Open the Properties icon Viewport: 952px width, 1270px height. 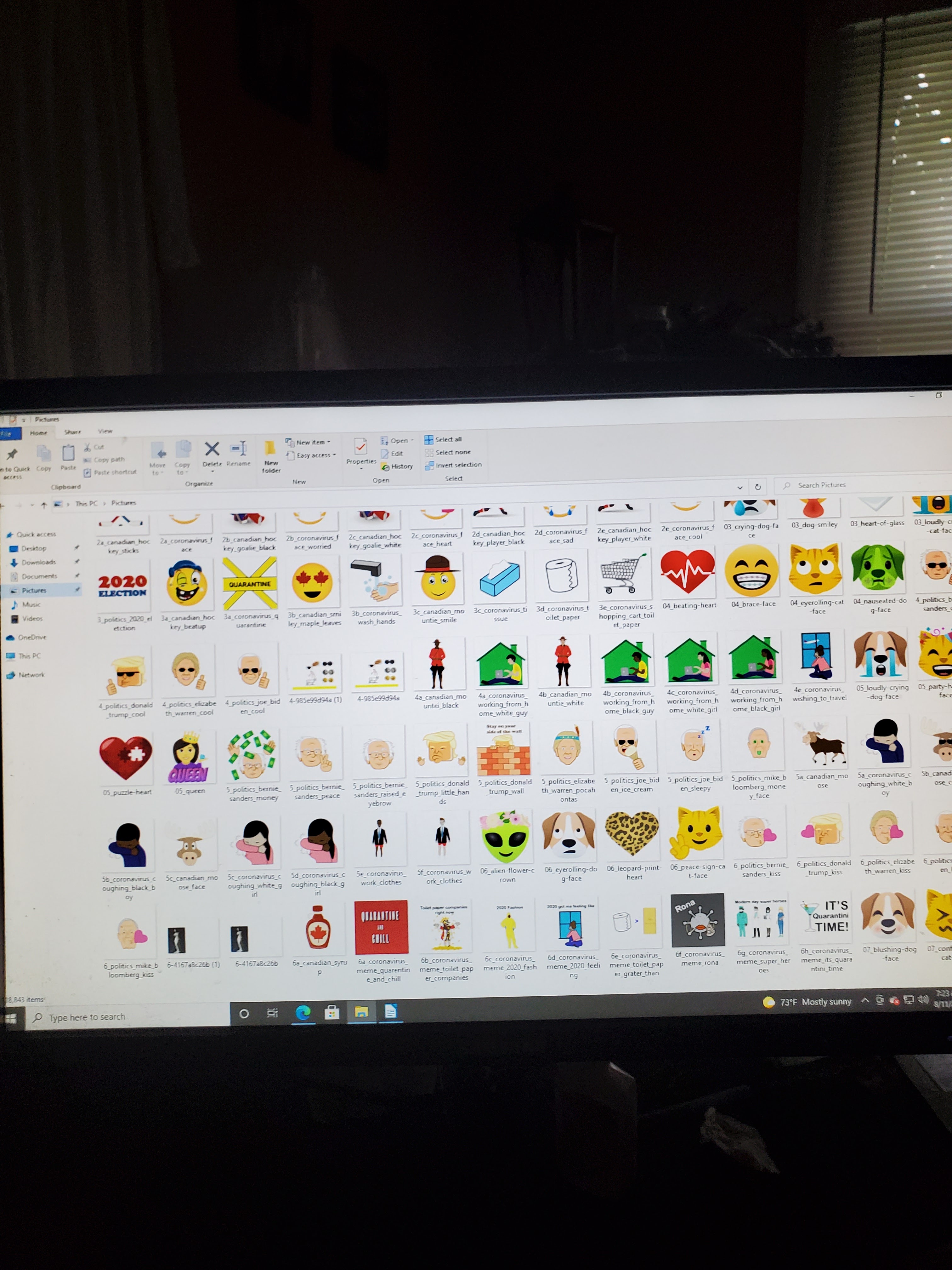(x=361, y=447)
